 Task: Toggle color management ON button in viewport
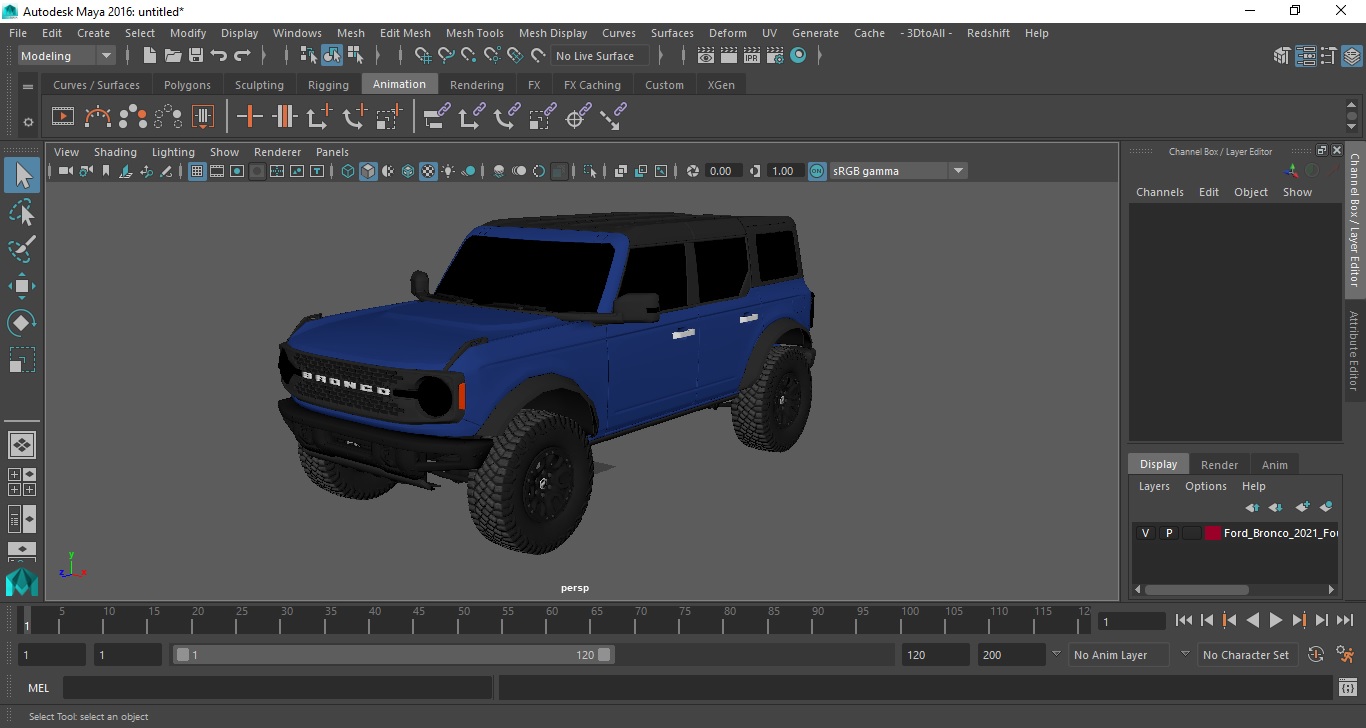pos(817,171)
